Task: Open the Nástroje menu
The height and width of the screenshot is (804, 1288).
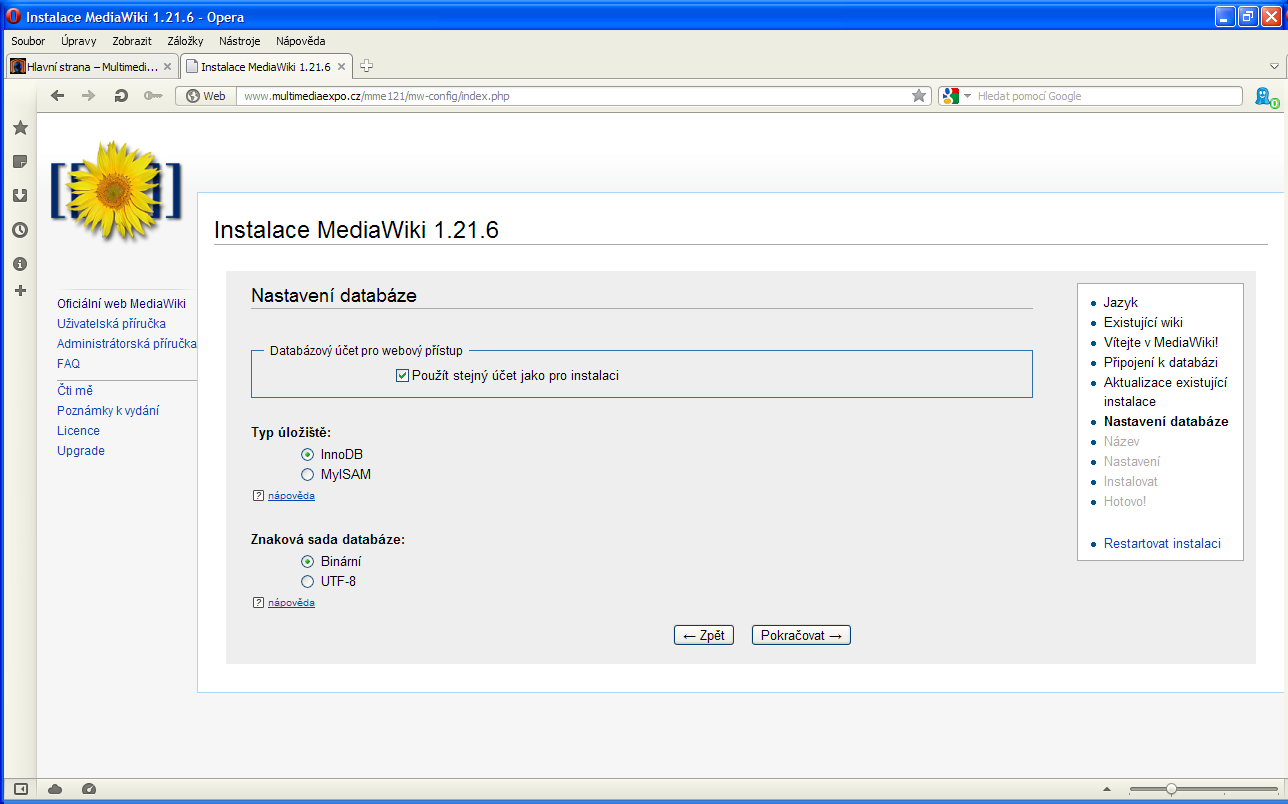Action: 239,41
